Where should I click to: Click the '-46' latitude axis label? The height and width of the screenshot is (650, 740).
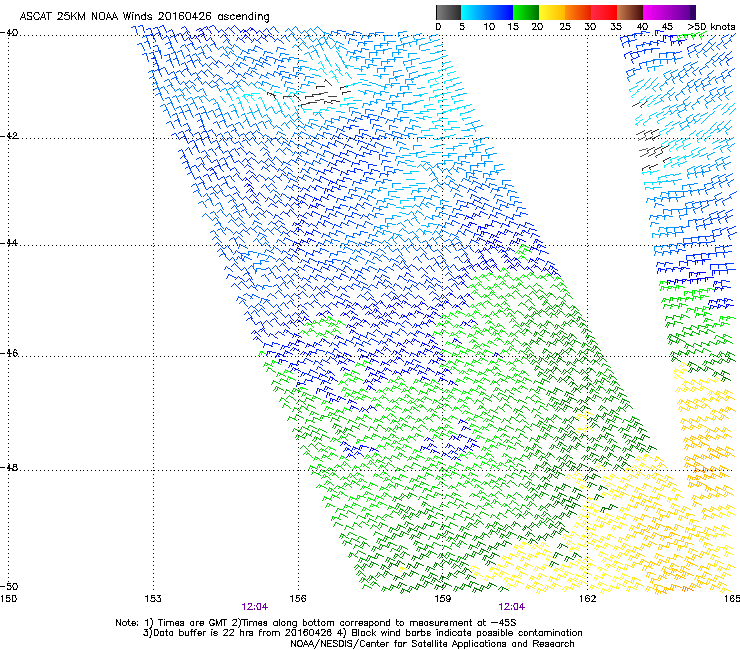[9, 353]
